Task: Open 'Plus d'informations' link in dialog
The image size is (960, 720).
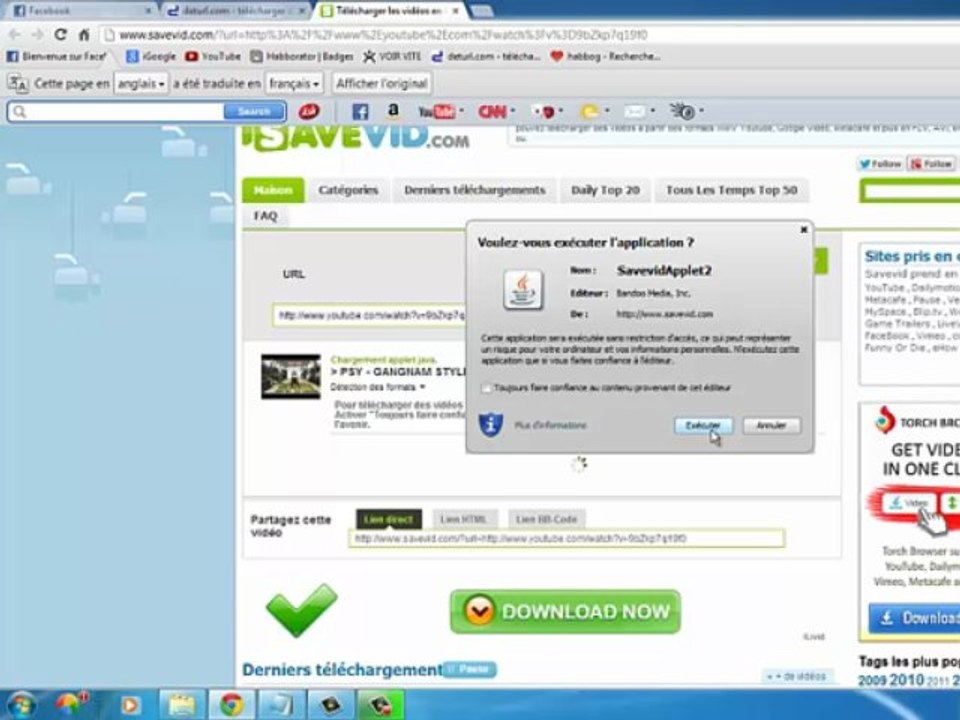Action: [x=550, y=425]
